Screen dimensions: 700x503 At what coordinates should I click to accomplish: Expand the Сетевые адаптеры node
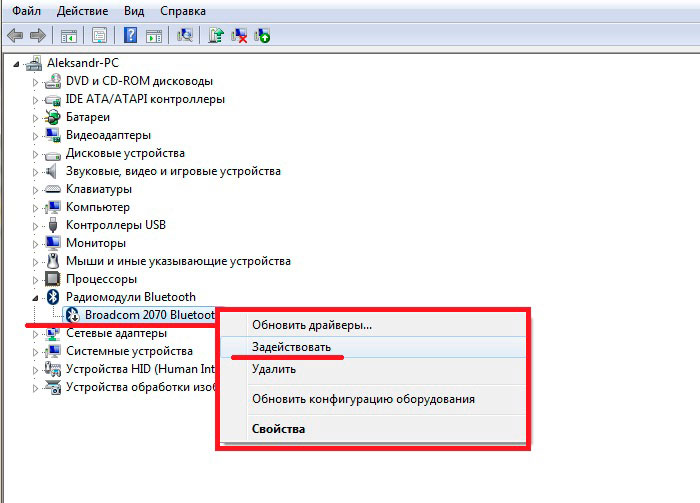[x=35, y=334]
